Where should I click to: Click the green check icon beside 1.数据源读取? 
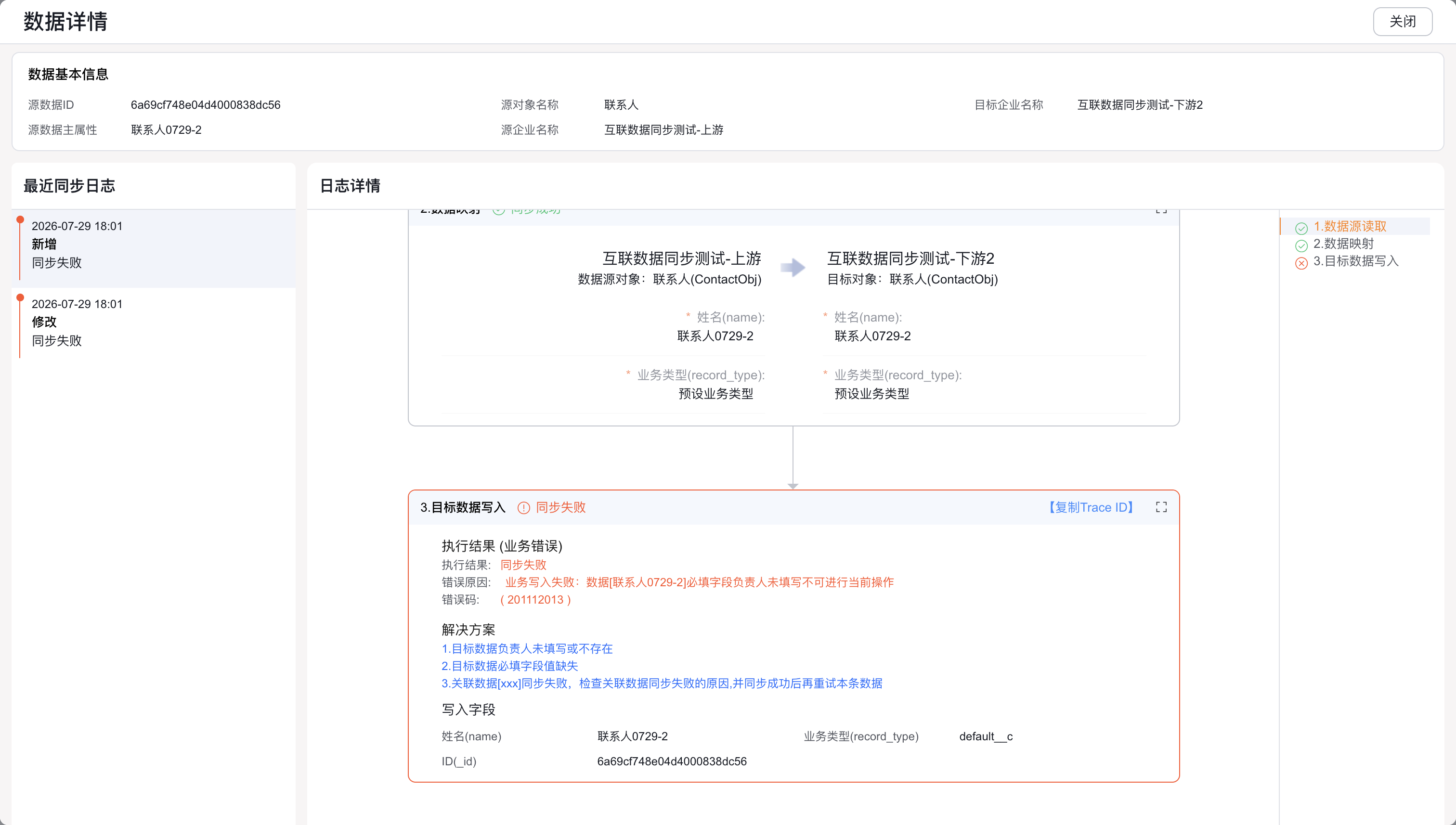click(x=1301, y=228)
